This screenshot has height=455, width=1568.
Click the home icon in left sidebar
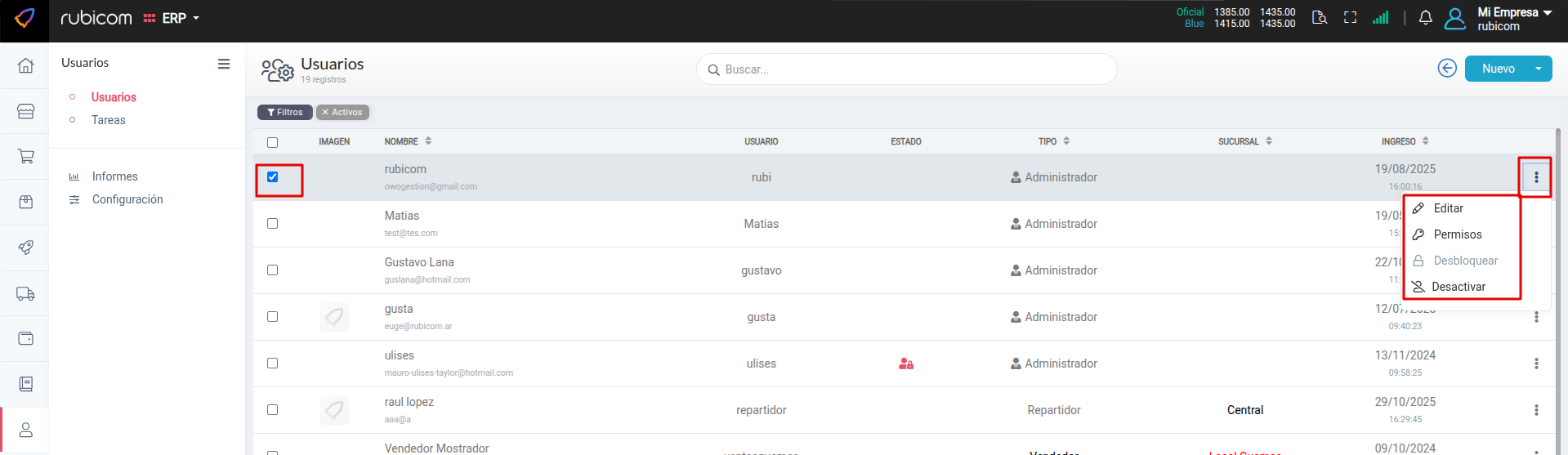point(25,65)
